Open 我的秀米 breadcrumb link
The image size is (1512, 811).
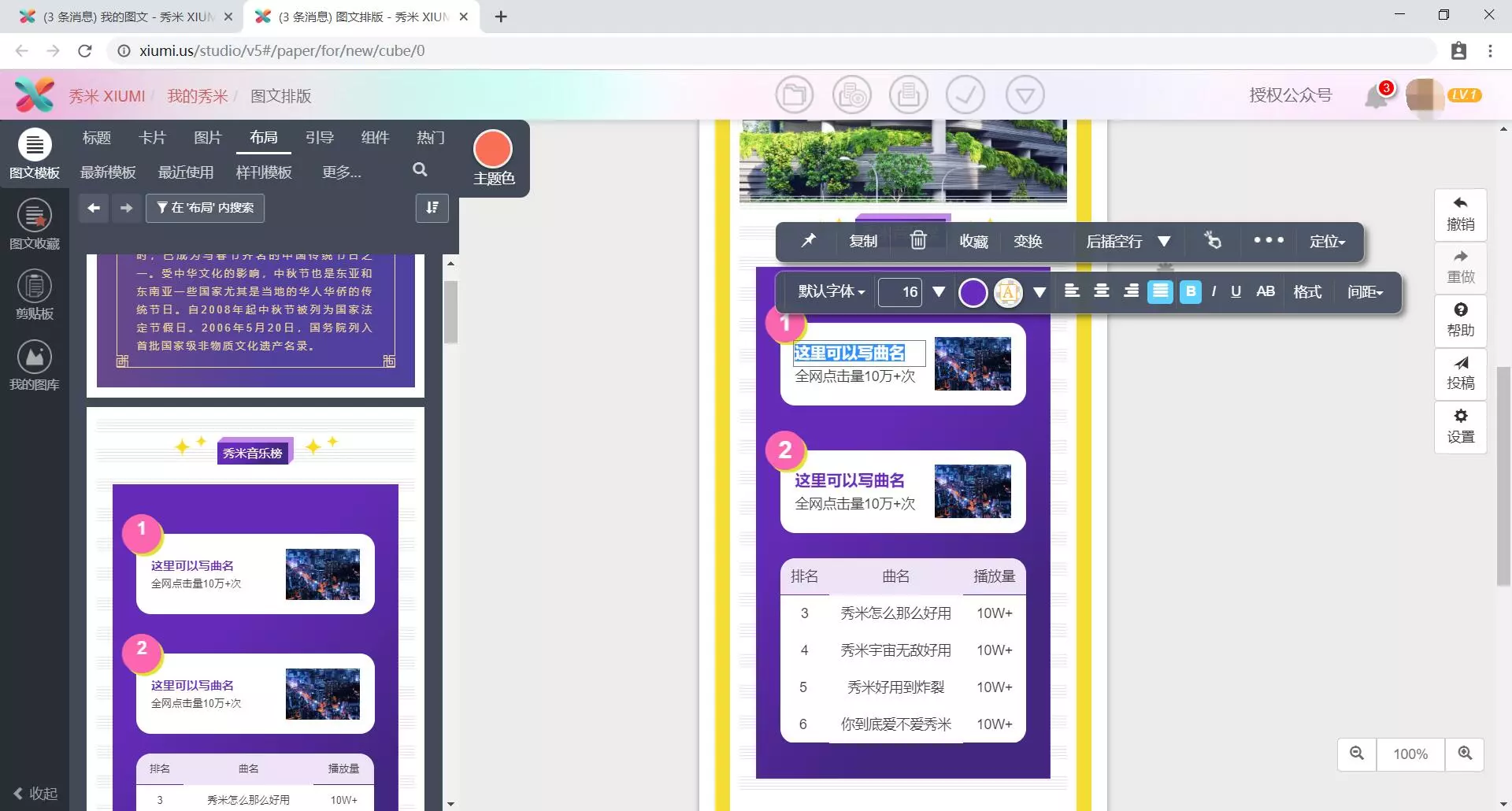197,96
